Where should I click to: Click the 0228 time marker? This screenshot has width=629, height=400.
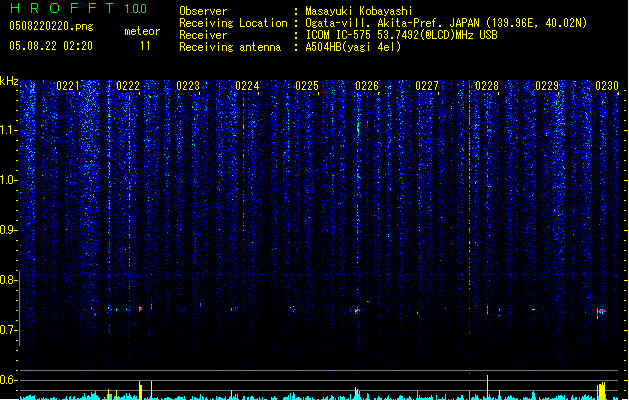pos(487,86)
